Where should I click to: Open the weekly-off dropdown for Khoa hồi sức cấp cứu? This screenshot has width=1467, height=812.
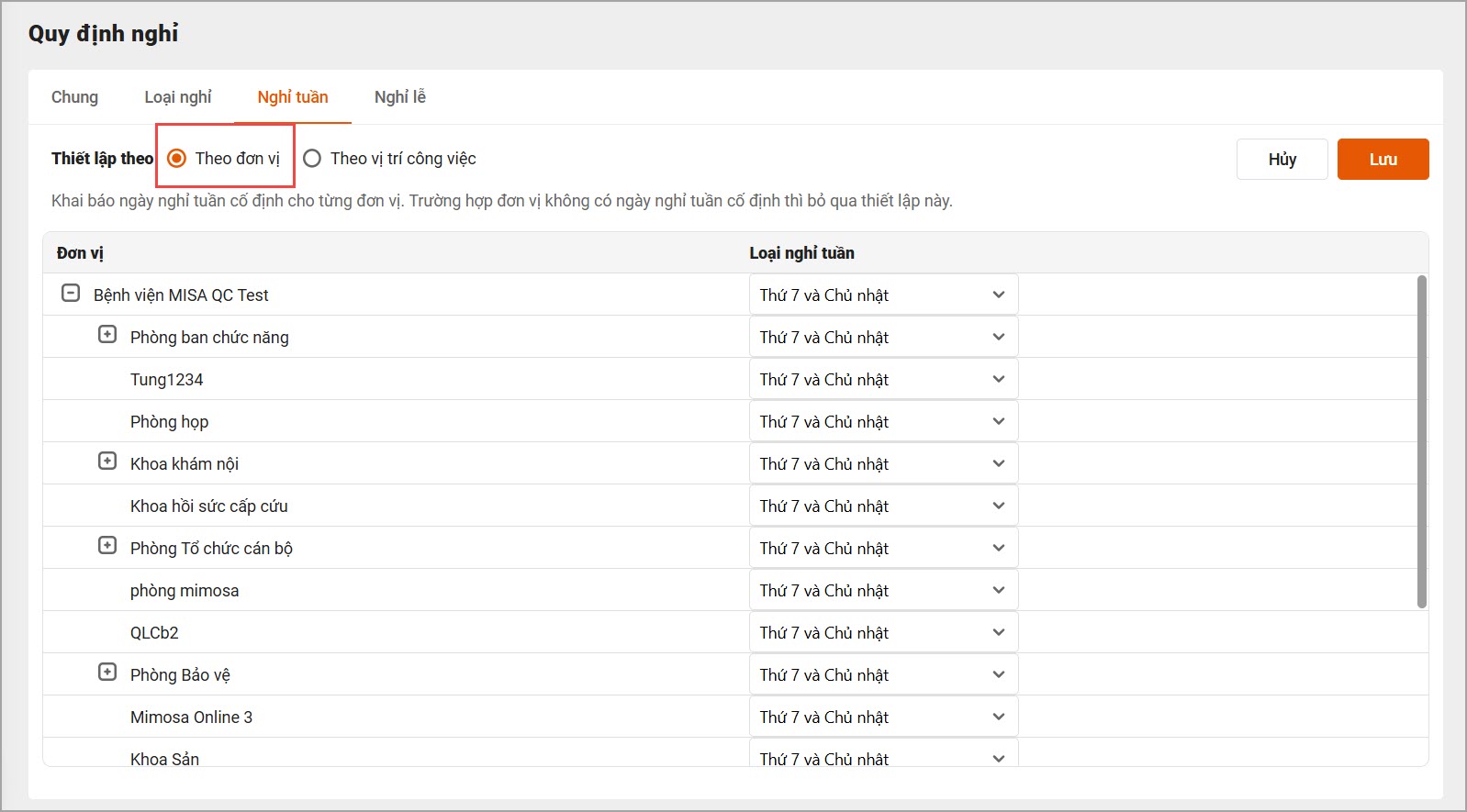(x=882, y=506)
